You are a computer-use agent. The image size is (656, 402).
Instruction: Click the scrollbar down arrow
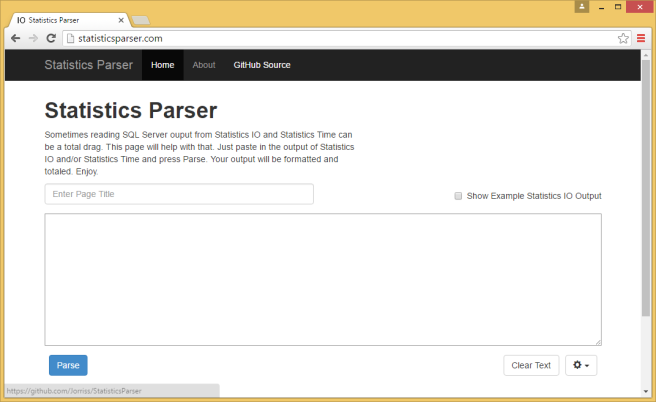tap(646, 392)
